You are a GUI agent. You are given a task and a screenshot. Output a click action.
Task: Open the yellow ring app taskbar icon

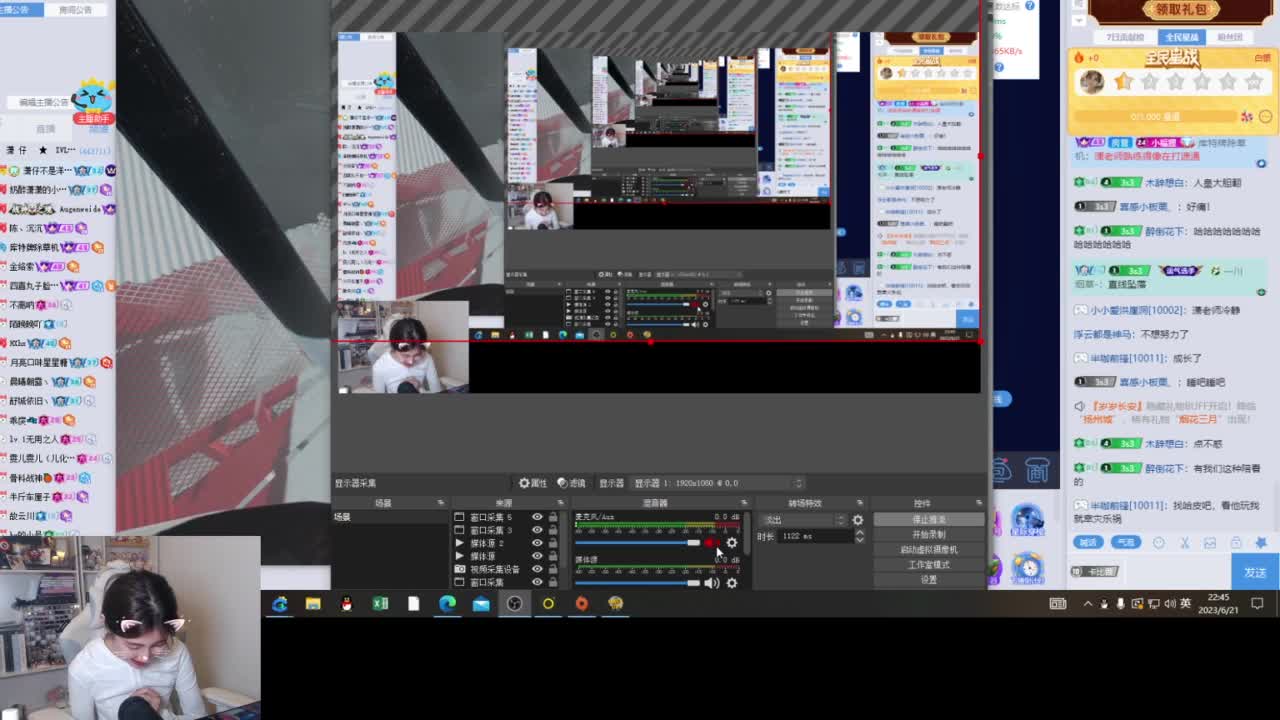coord(548,603)
